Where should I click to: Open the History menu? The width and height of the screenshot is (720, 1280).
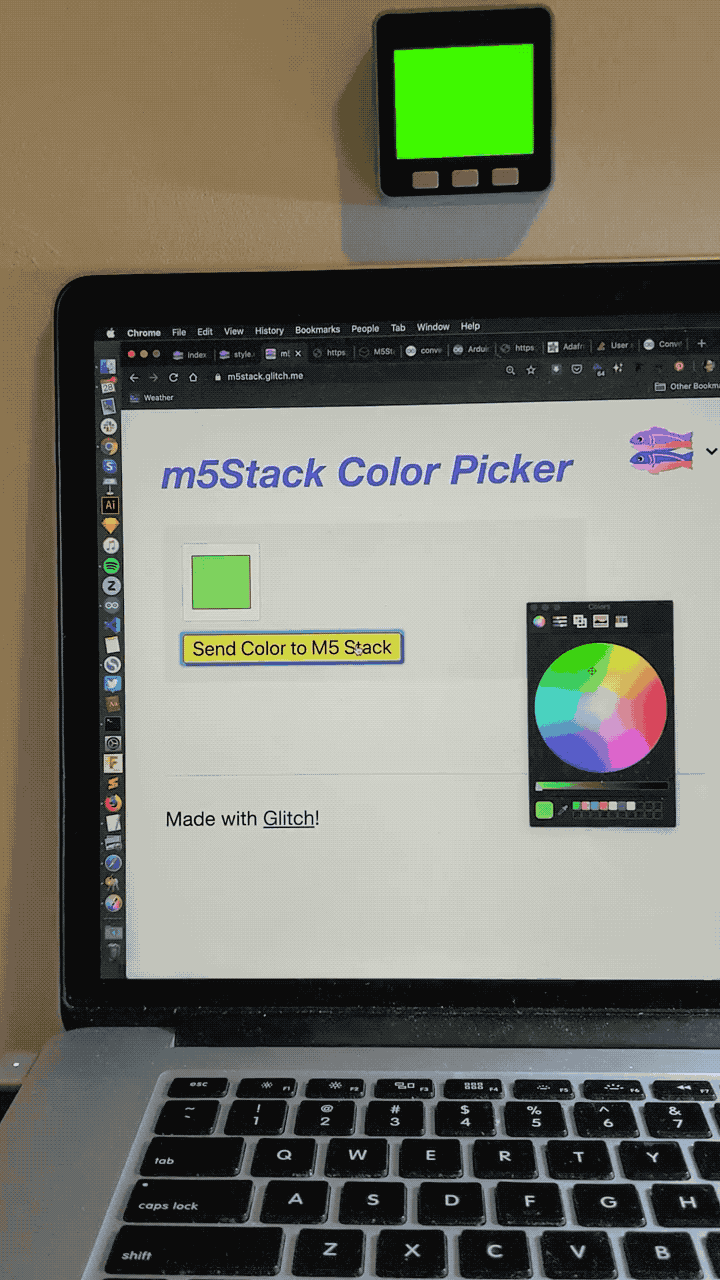[x=269, y=331]
